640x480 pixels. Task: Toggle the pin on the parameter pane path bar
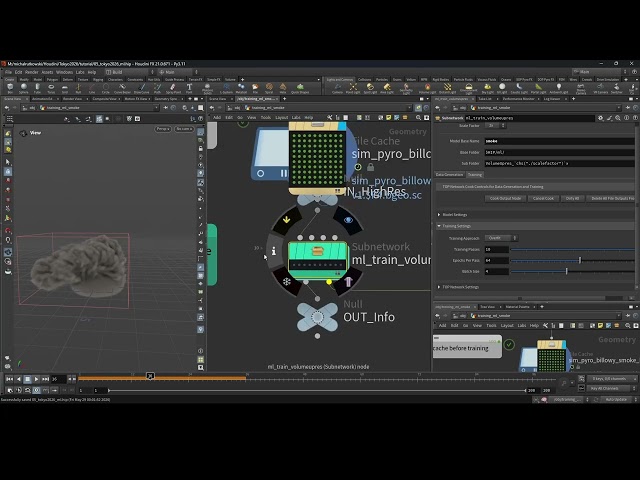pos(627,108)
